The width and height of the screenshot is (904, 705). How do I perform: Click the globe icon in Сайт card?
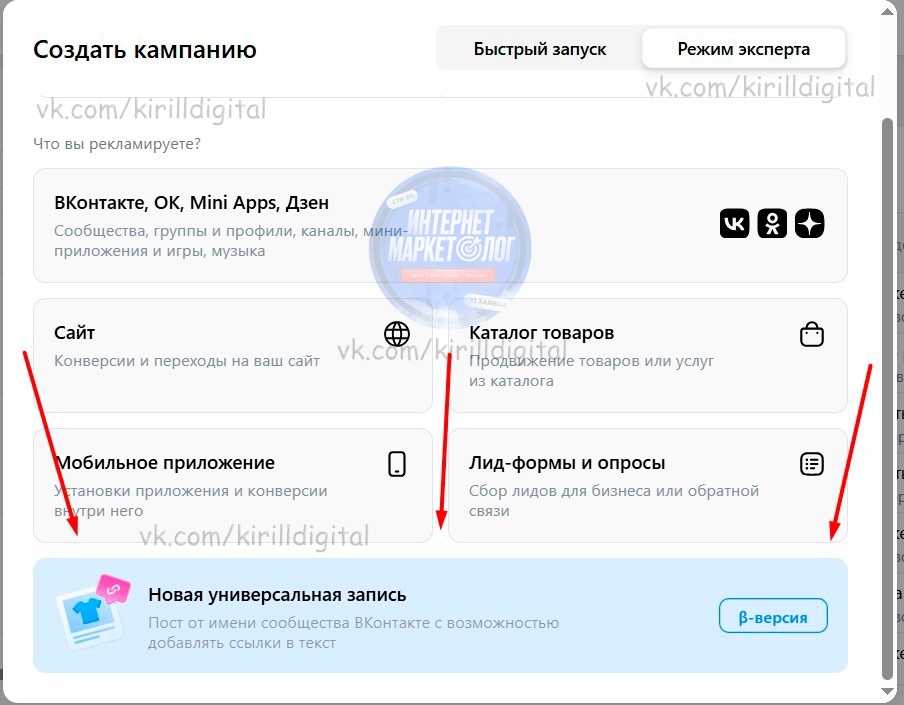pos(397,333)
